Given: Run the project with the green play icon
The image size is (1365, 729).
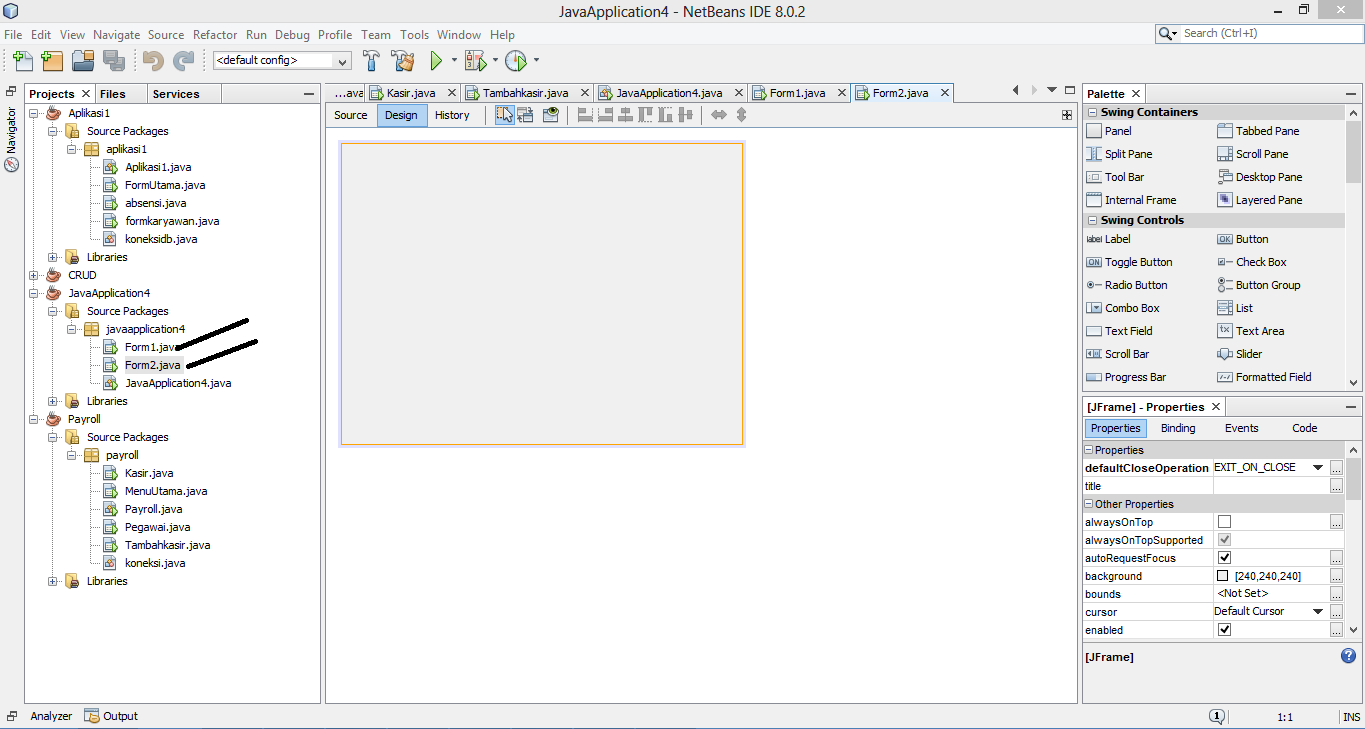Looking at the screenshot, I should coord(436,61).
